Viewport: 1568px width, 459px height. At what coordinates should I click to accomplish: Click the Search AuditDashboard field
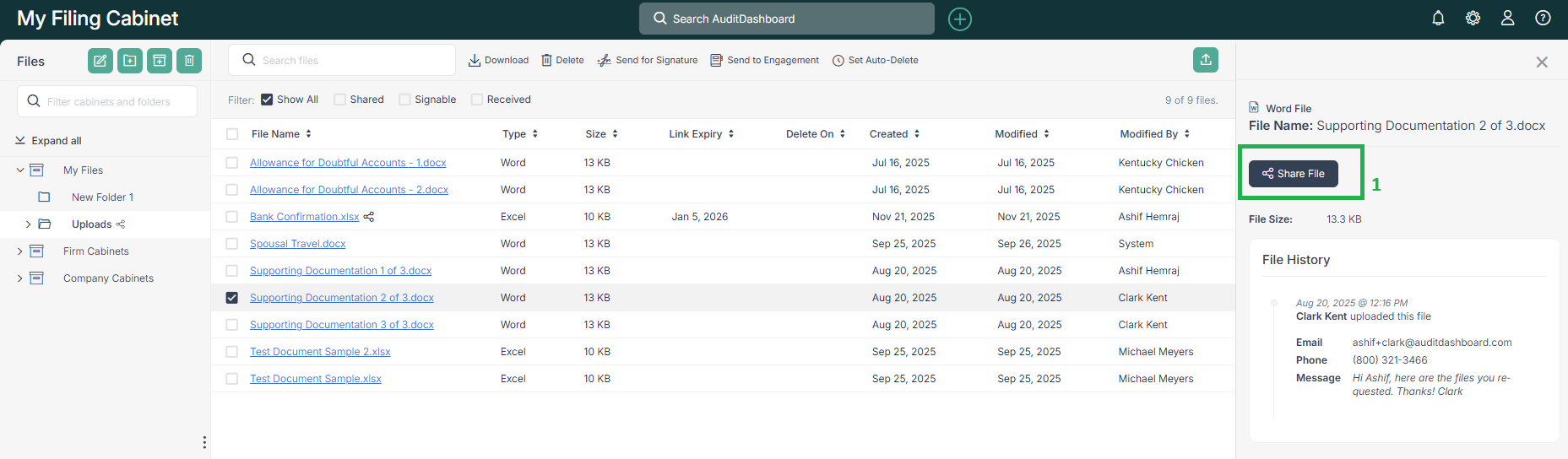(x=786, y=19)
